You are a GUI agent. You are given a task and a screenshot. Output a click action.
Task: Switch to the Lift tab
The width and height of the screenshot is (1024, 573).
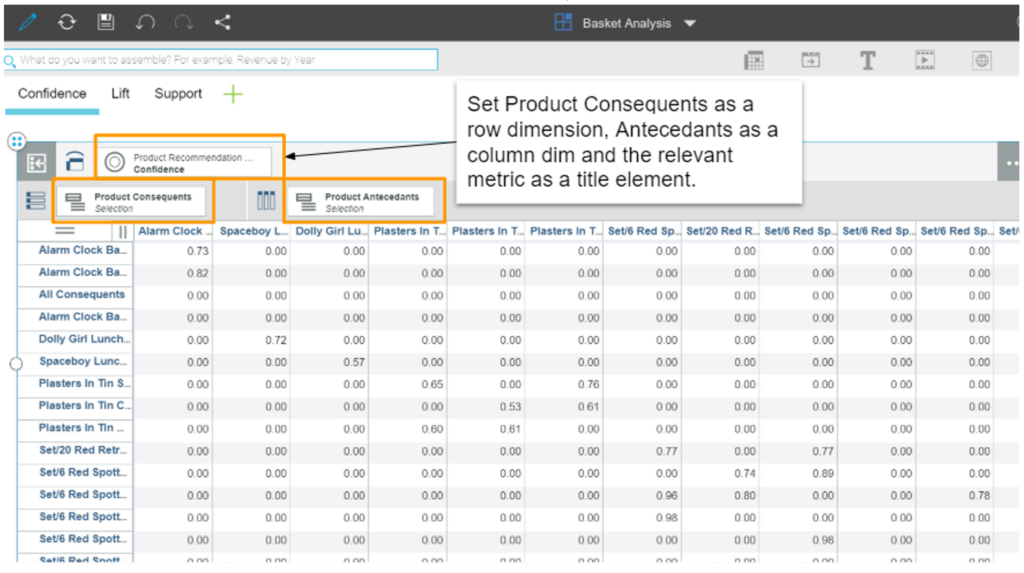(120, 94)
